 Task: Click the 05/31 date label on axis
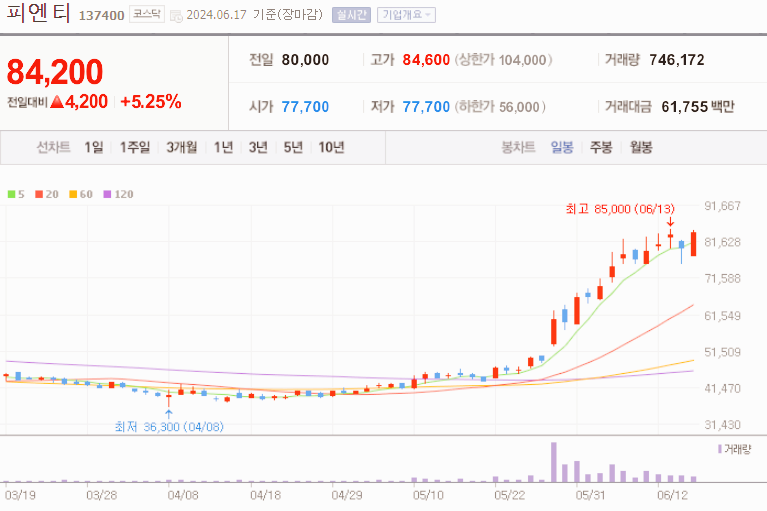click(590, 495)
